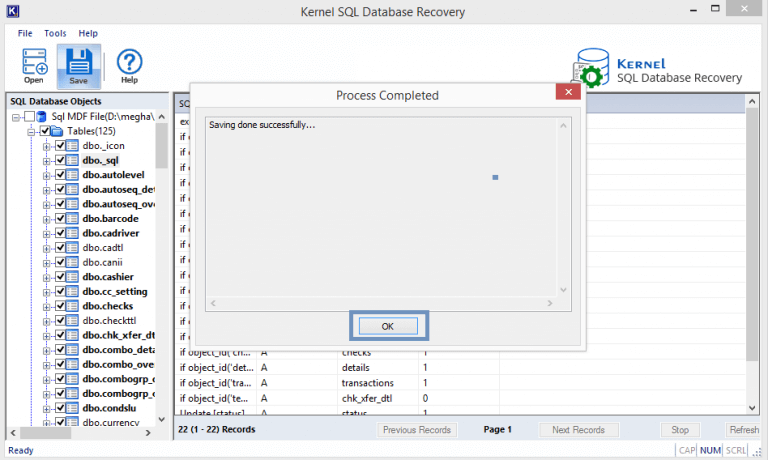
Task: Open the Help menu
Action: coord(88,33)
